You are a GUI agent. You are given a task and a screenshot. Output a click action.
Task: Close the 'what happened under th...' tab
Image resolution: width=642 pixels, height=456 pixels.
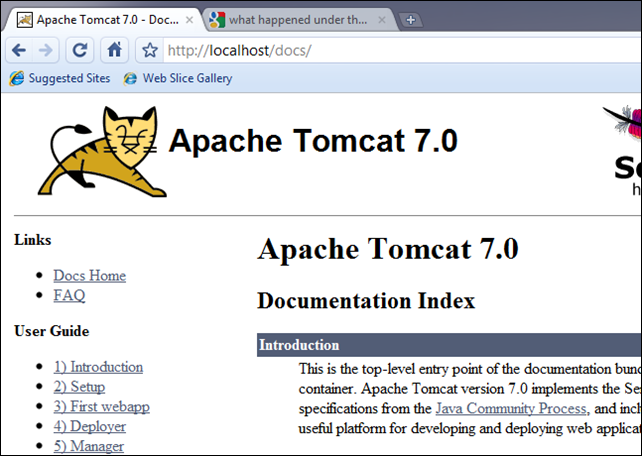pos(382,20)
